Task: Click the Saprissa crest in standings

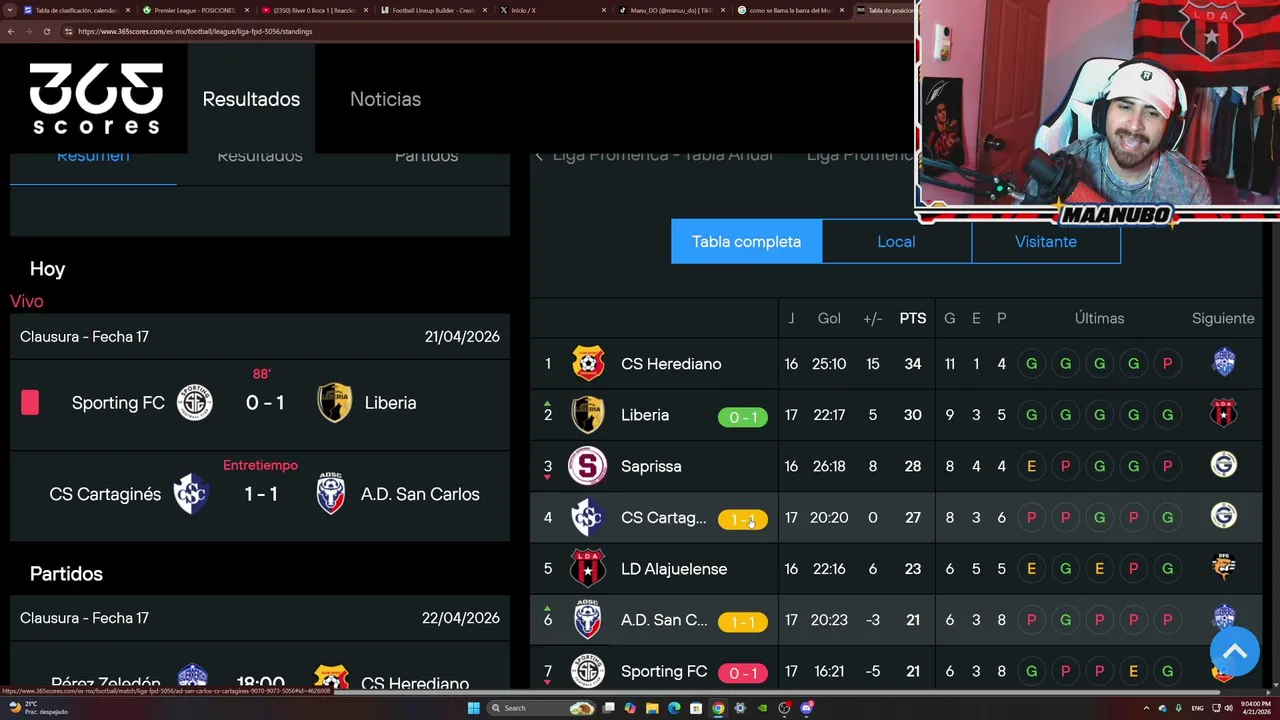Action: click(x=588, y=466)
